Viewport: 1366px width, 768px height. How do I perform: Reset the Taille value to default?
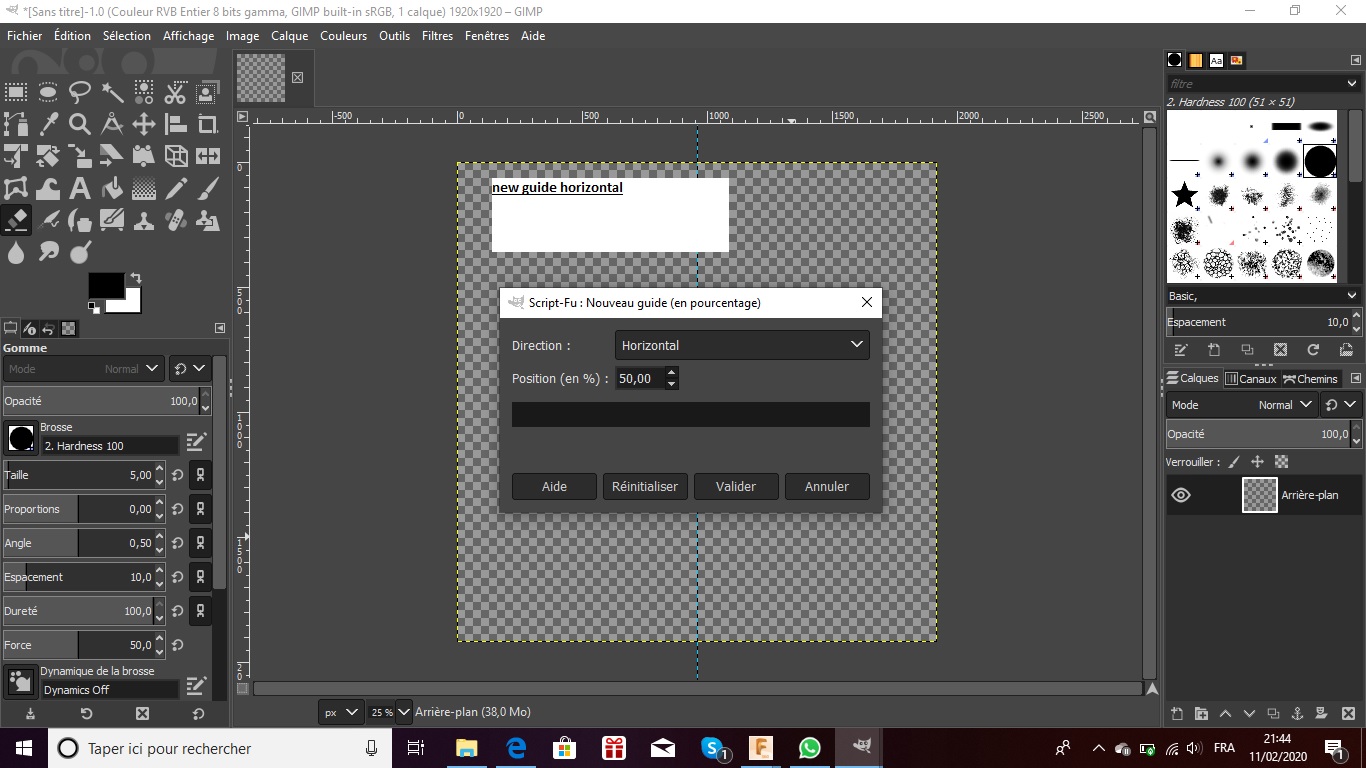(177, 476)
